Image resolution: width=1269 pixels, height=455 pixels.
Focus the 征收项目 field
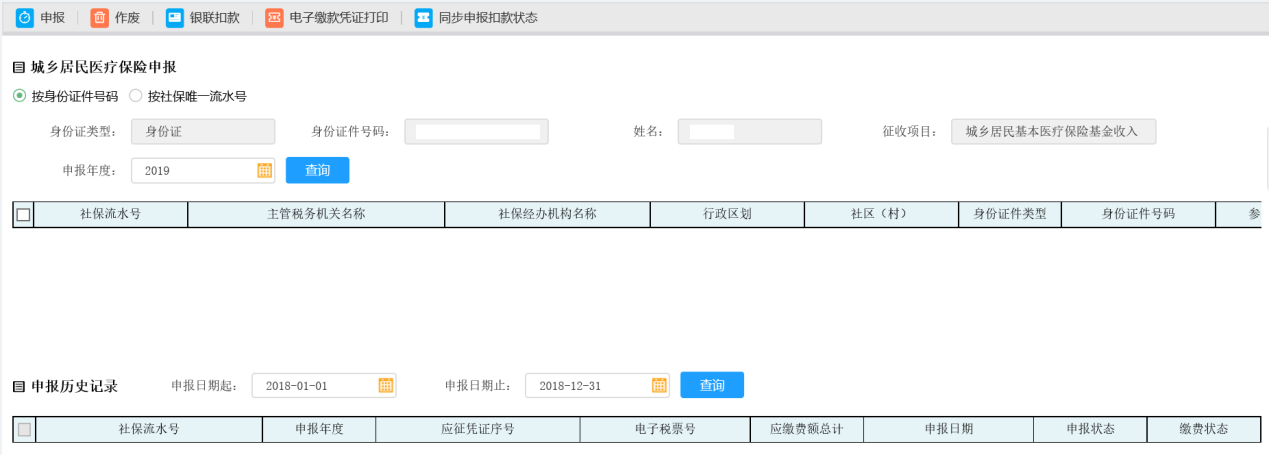pyautogui.click(x=1053, y=131)
